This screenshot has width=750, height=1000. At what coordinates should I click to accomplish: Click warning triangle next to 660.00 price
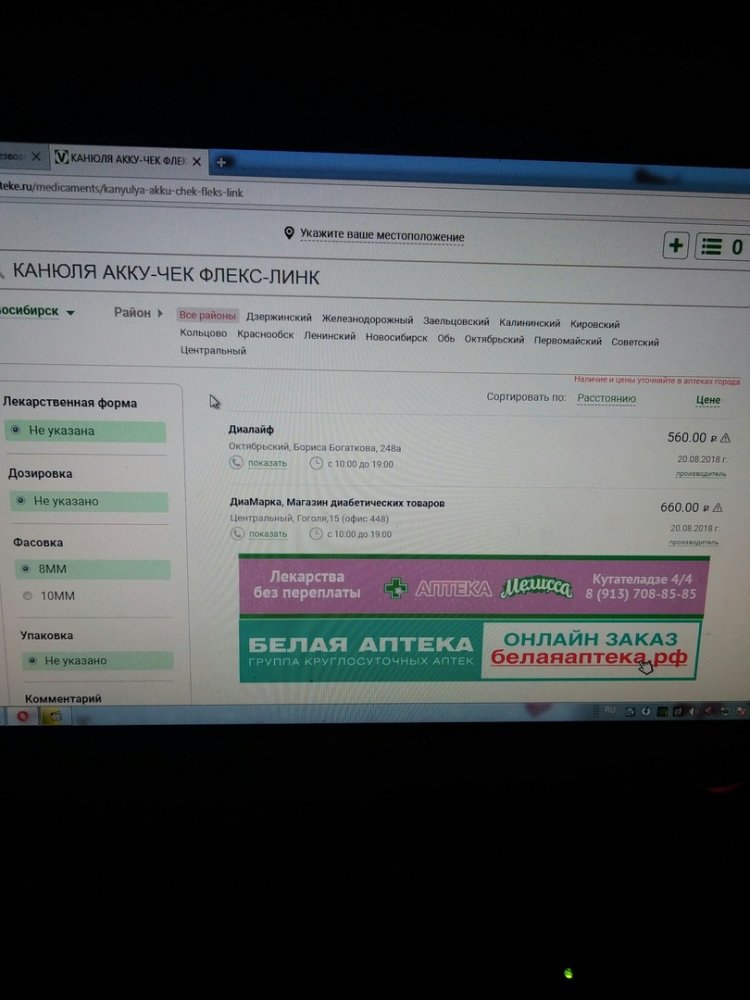click(722, 508)
